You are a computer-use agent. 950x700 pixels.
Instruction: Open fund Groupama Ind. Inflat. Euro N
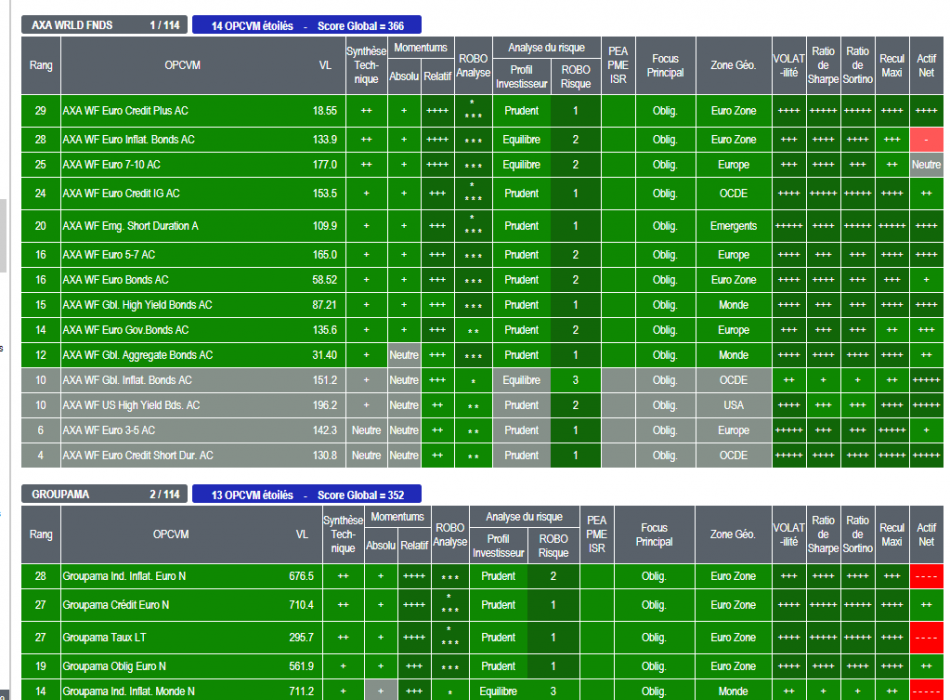click(124, 576)
